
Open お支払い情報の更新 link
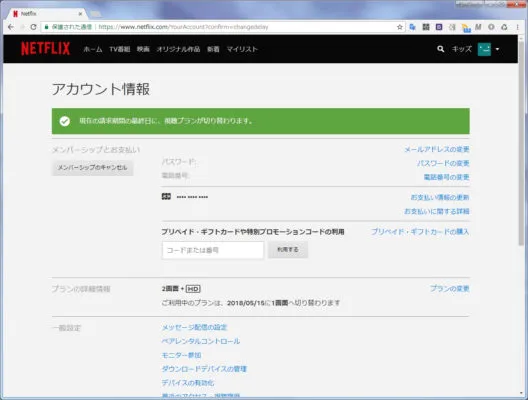440,197
